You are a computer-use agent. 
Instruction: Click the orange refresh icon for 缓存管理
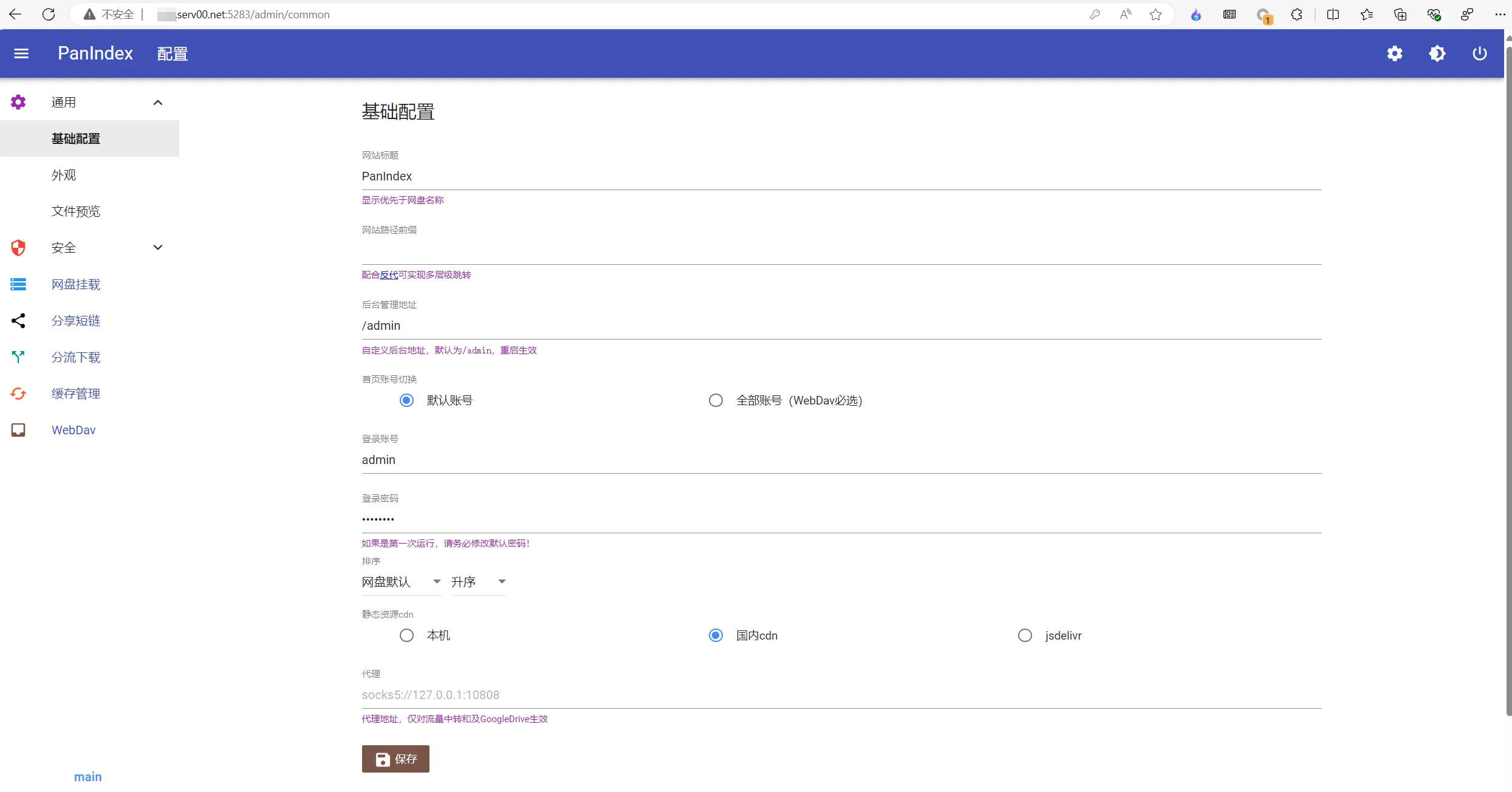pos(18,394)
